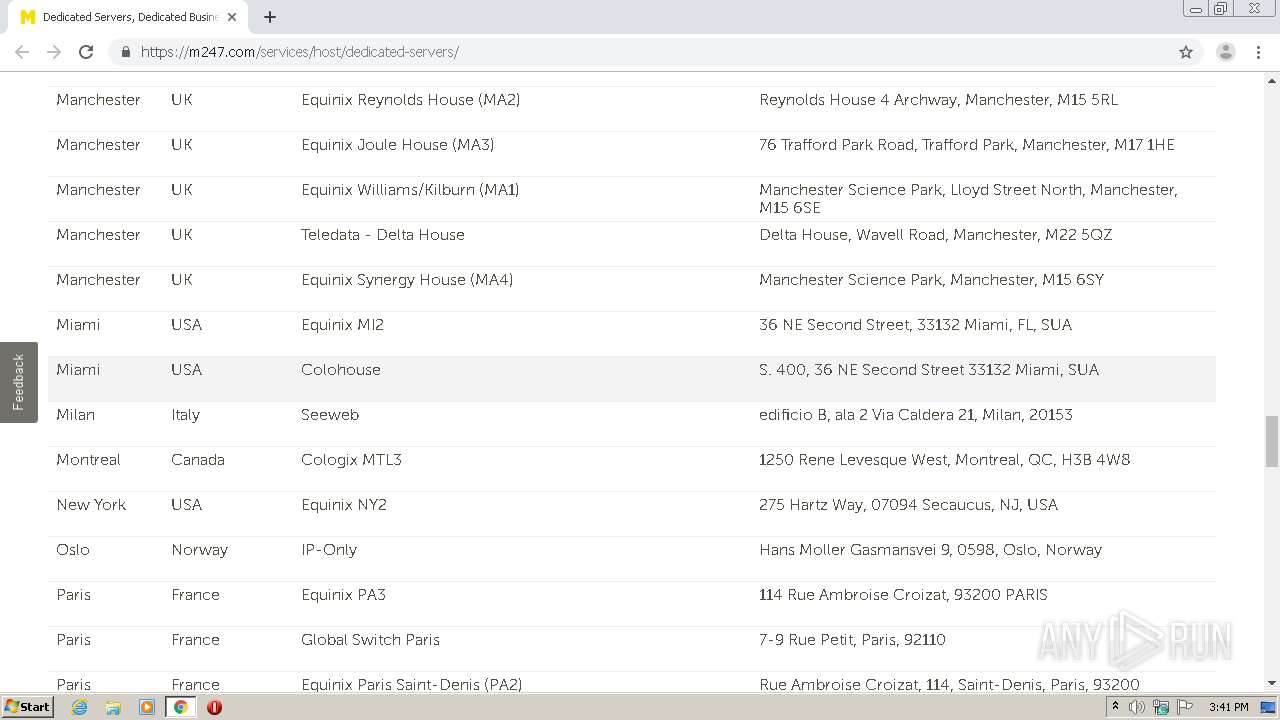Click the 114 Rue Ambroise Croizat, 93200 address

point(903,595)
